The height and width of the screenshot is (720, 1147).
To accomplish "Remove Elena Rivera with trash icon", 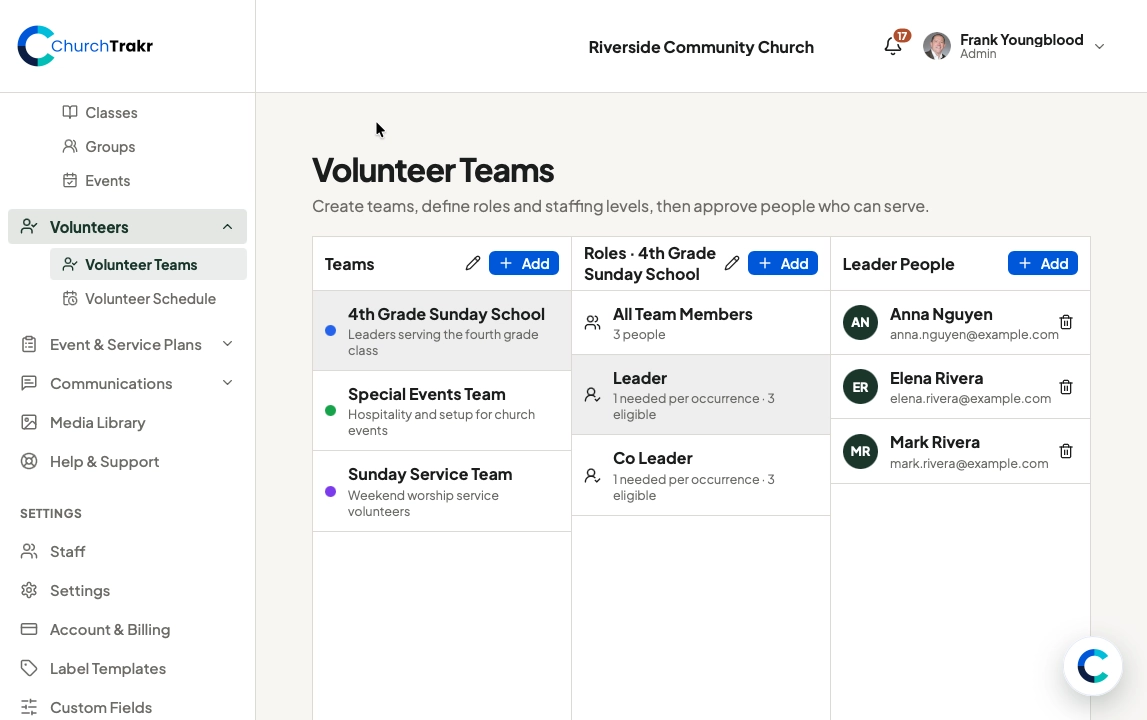I will (x=1066, y=386).
